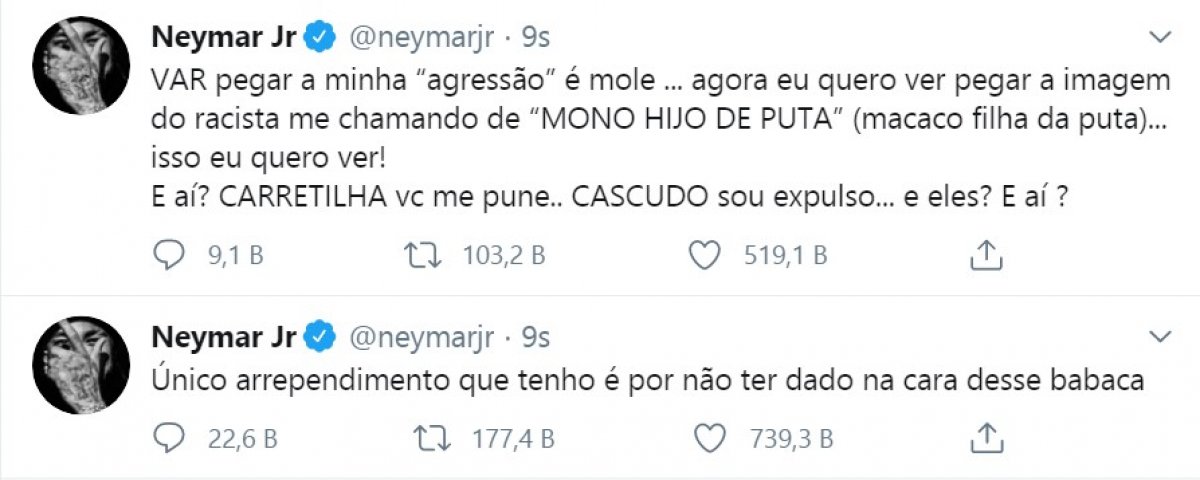The height and width of the screenshot is (480, 1200).
Task: Retweet the tweet with 103,2 B retweets
Action: pyautogui.click(x=426, y=256)
